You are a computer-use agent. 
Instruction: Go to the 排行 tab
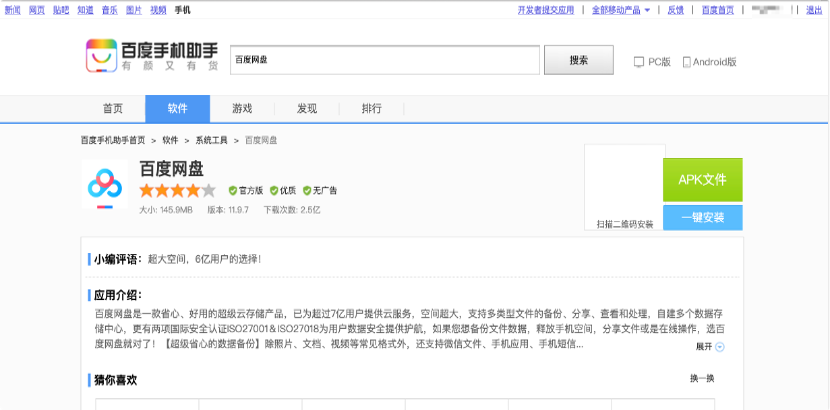(x=372, y=109)
